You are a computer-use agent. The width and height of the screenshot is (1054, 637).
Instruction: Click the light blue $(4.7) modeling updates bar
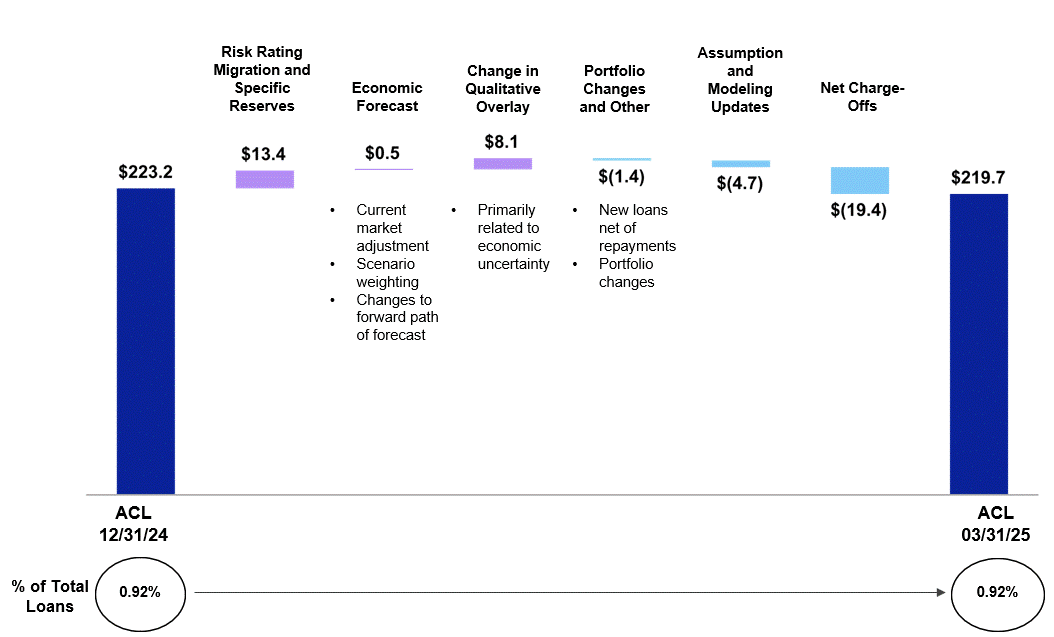click(x=741, y=163)
